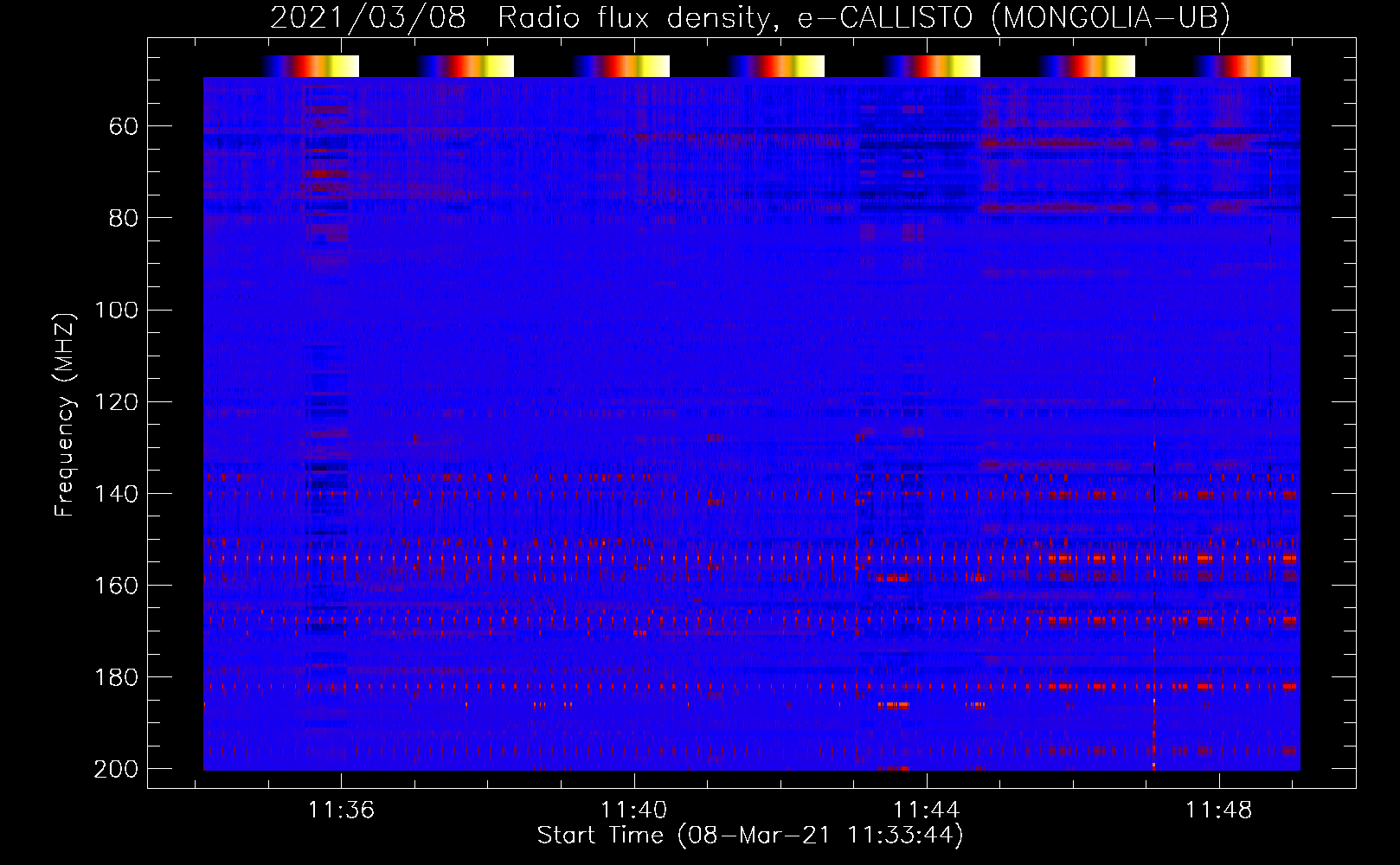1400x865 pixels.
Task: Click the Frequency (MHZ) axis label
Action: coord(65,415)
